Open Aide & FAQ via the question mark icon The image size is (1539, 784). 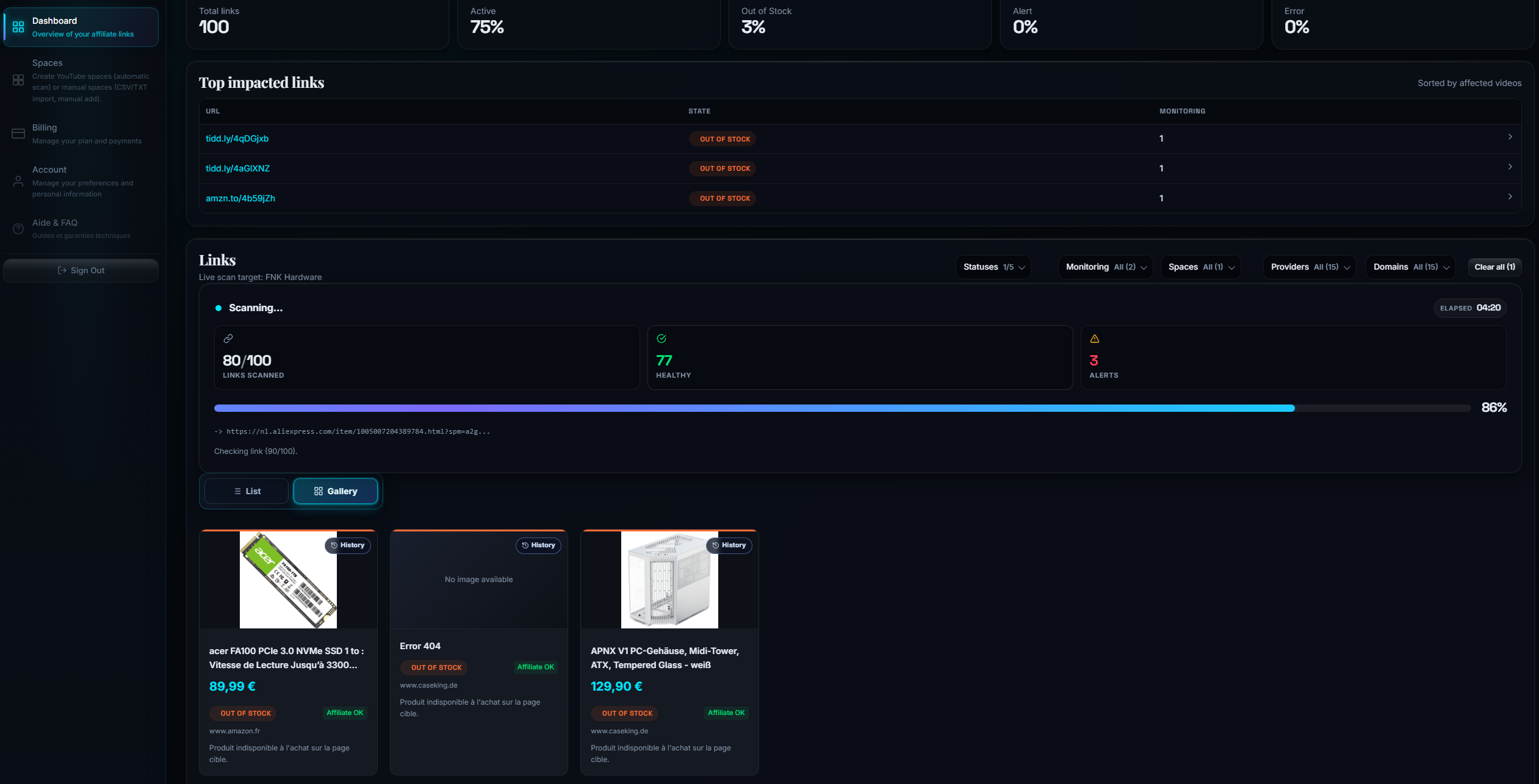pyautogui.click(x=18, y=228)
